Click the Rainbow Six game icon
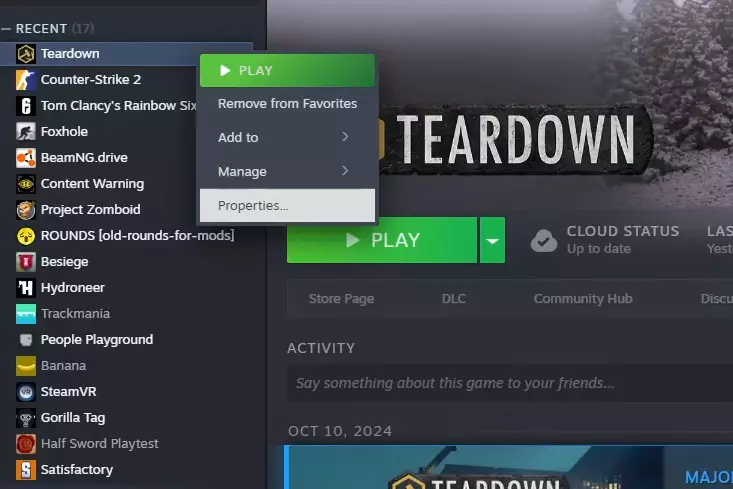This screenshot has width=733, height=489. (26, 106)
